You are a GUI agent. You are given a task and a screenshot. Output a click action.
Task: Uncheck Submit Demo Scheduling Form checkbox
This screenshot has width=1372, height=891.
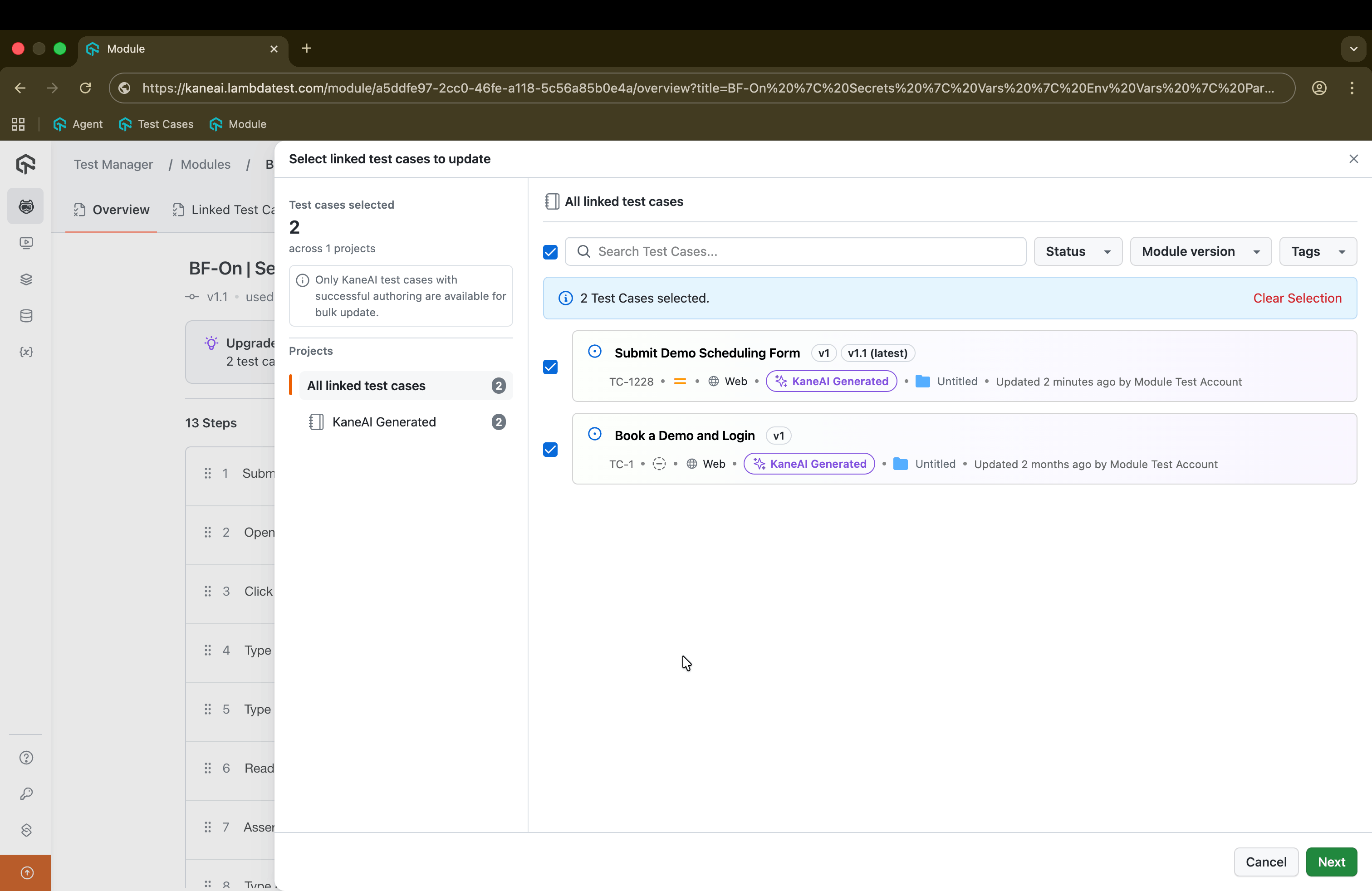pyautogui.click(x=550, y=367)
